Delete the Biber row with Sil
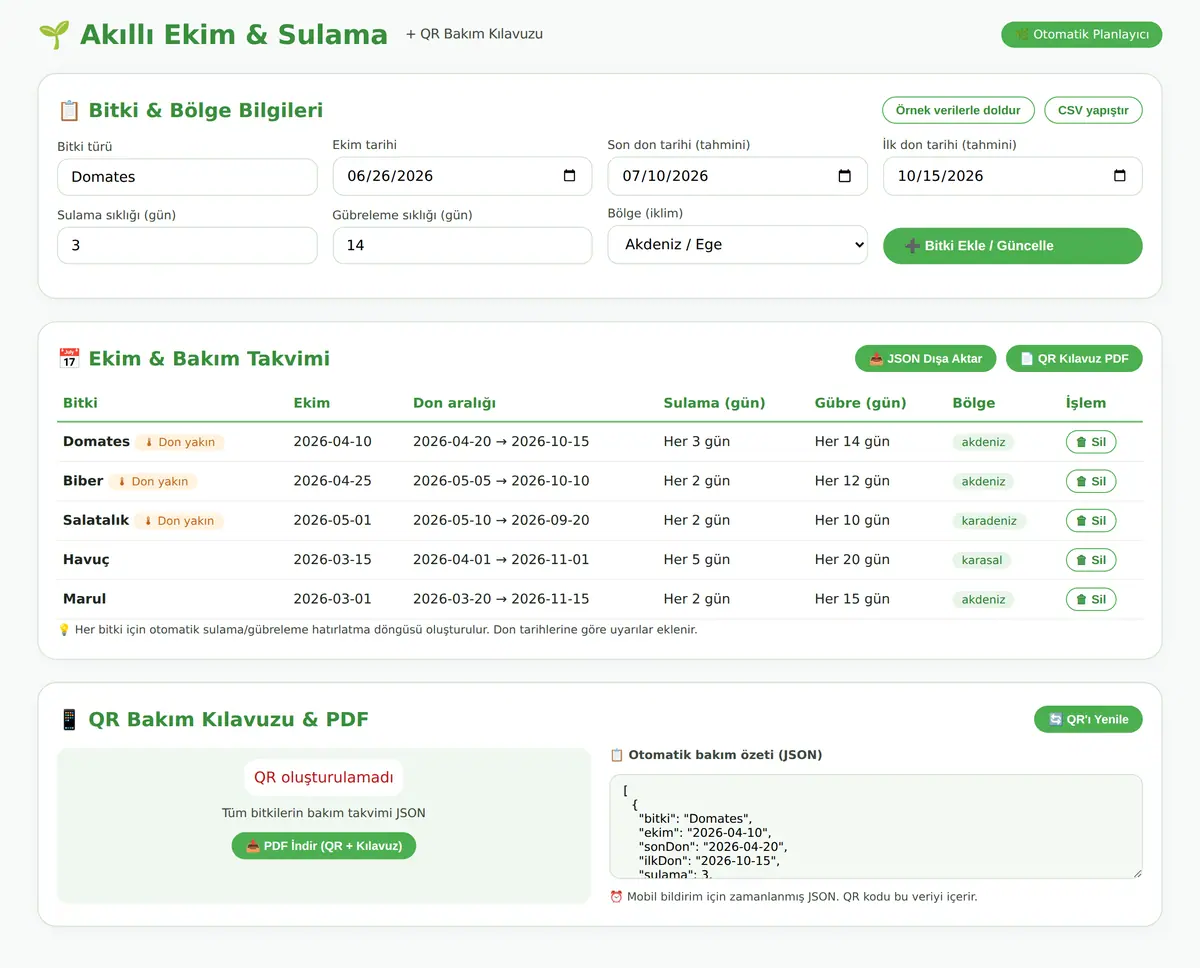 click(1091, 481)
